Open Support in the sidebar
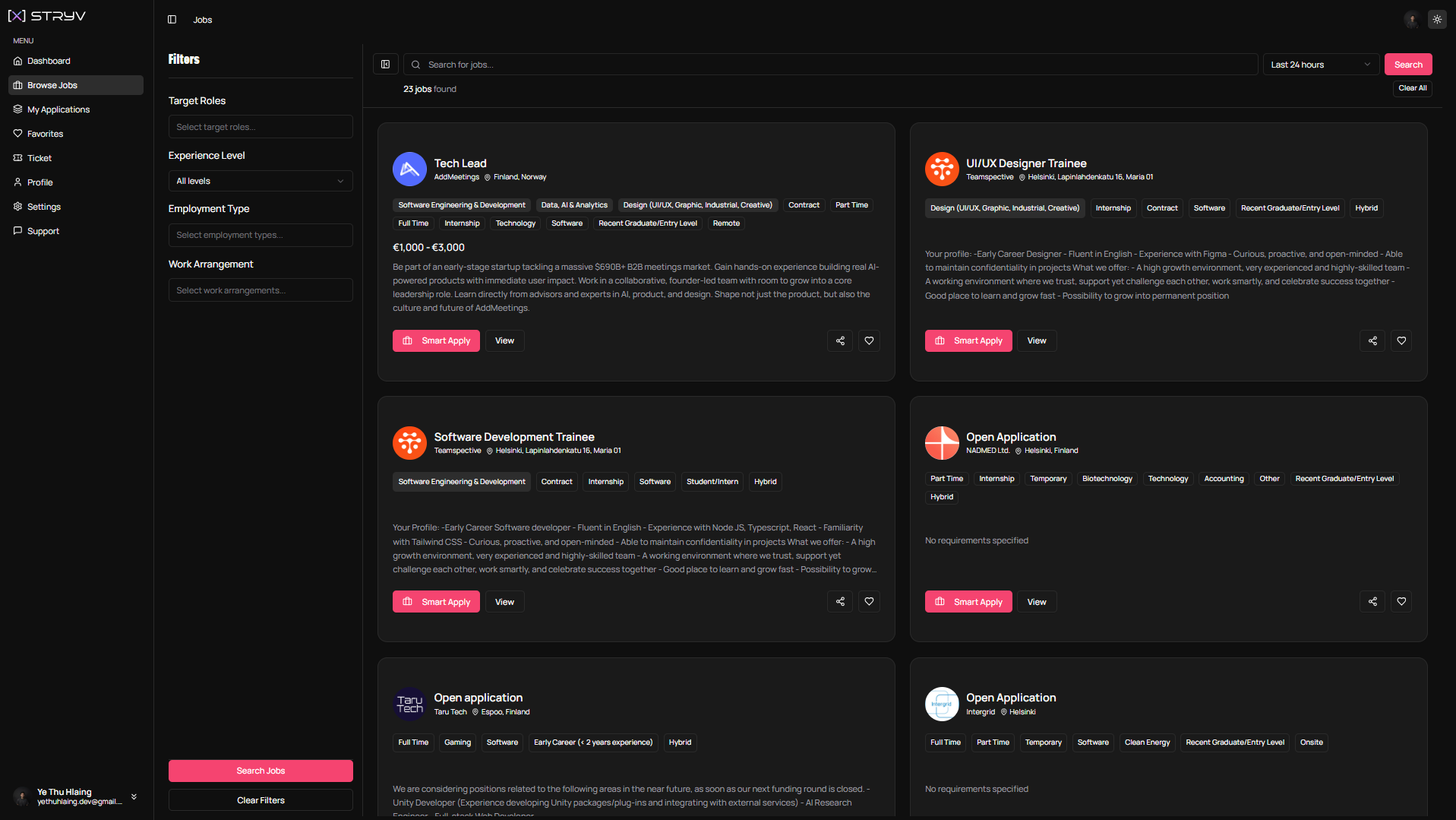The image size is (1456, 820). point(76,231)
